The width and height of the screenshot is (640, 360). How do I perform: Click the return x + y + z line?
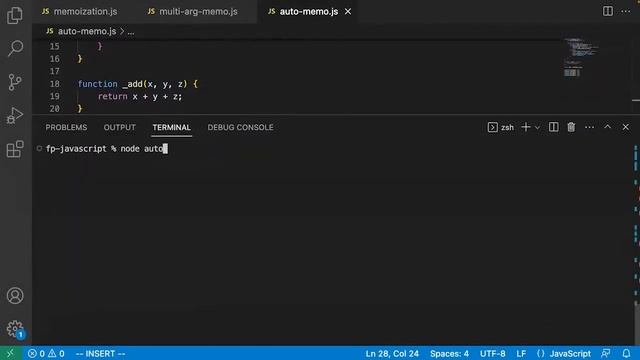tap(140, 96)
